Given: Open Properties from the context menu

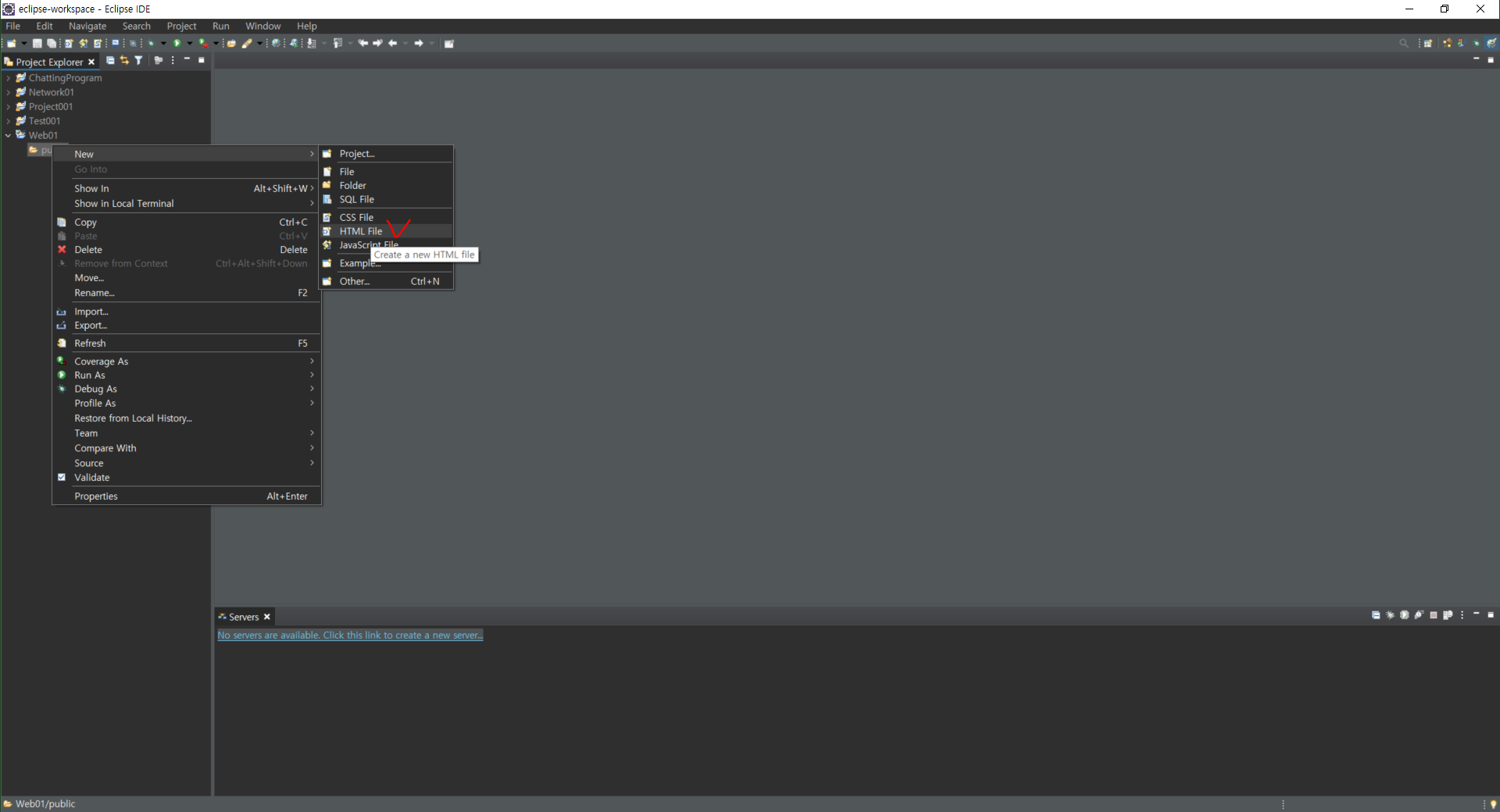Looking at the screenshot, I should click(186, 497).
